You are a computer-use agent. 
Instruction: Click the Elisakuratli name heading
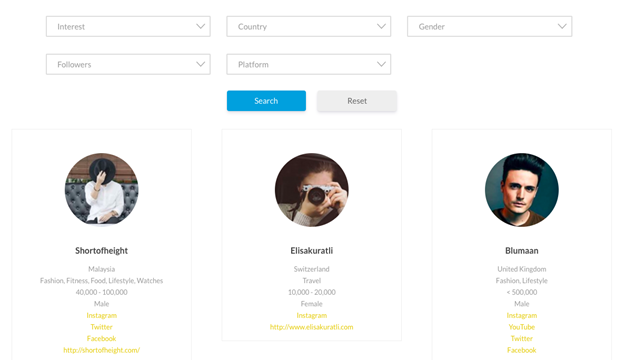(x=312, y=251)
